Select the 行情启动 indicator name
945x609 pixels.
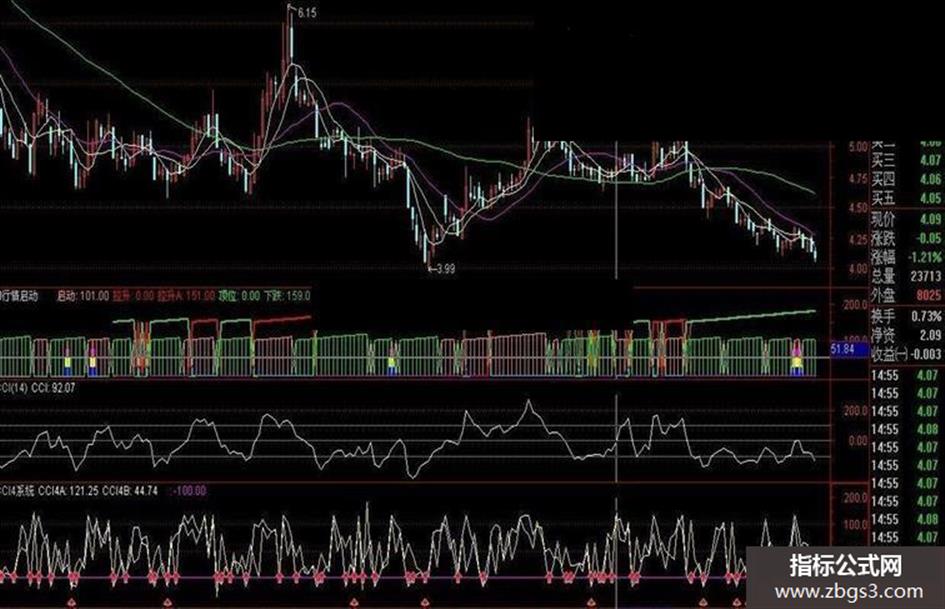20,296
